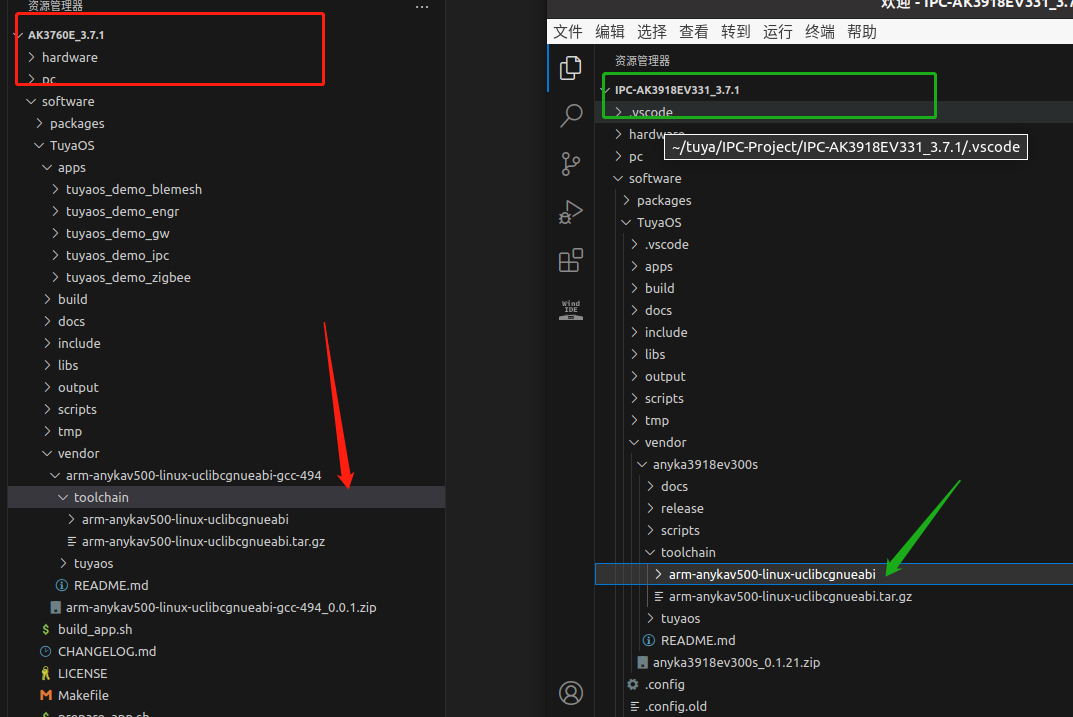Select README.md info icon in left window
This screenshot has height=717, width=1073.
pyautogui.click(x=62, y=586)
